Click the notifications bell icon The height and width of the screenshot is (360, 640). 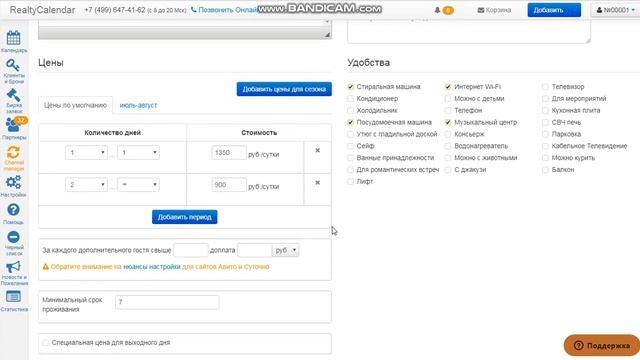[437, 10]
